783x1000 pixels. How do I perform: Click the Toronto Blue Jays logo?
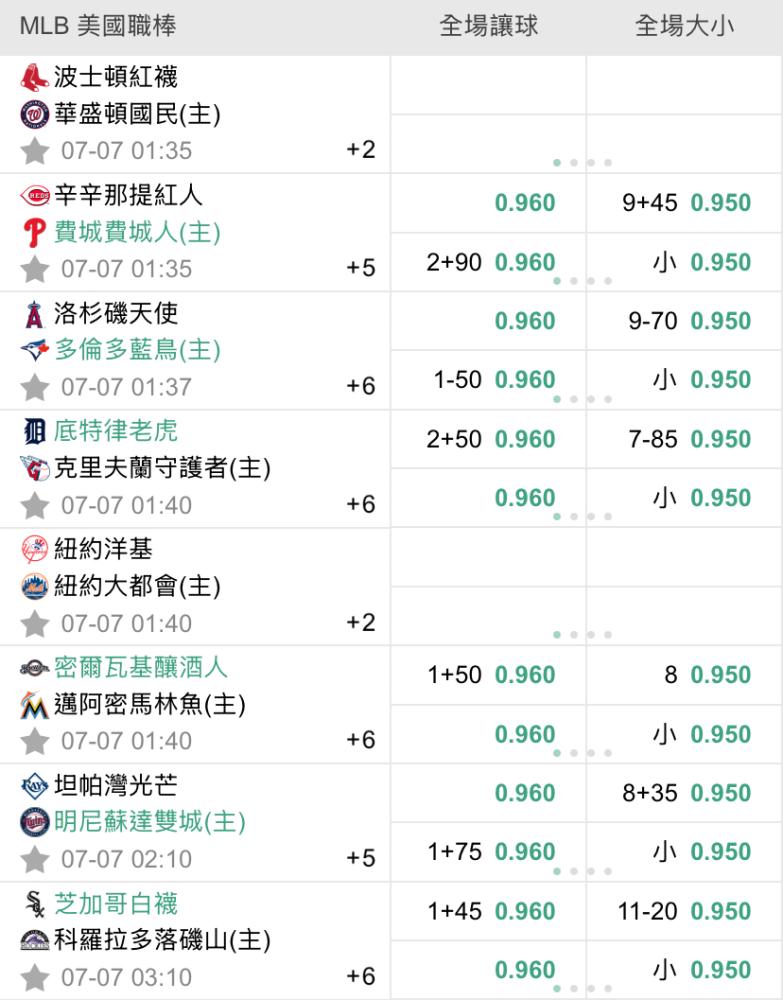coord(34,350)
